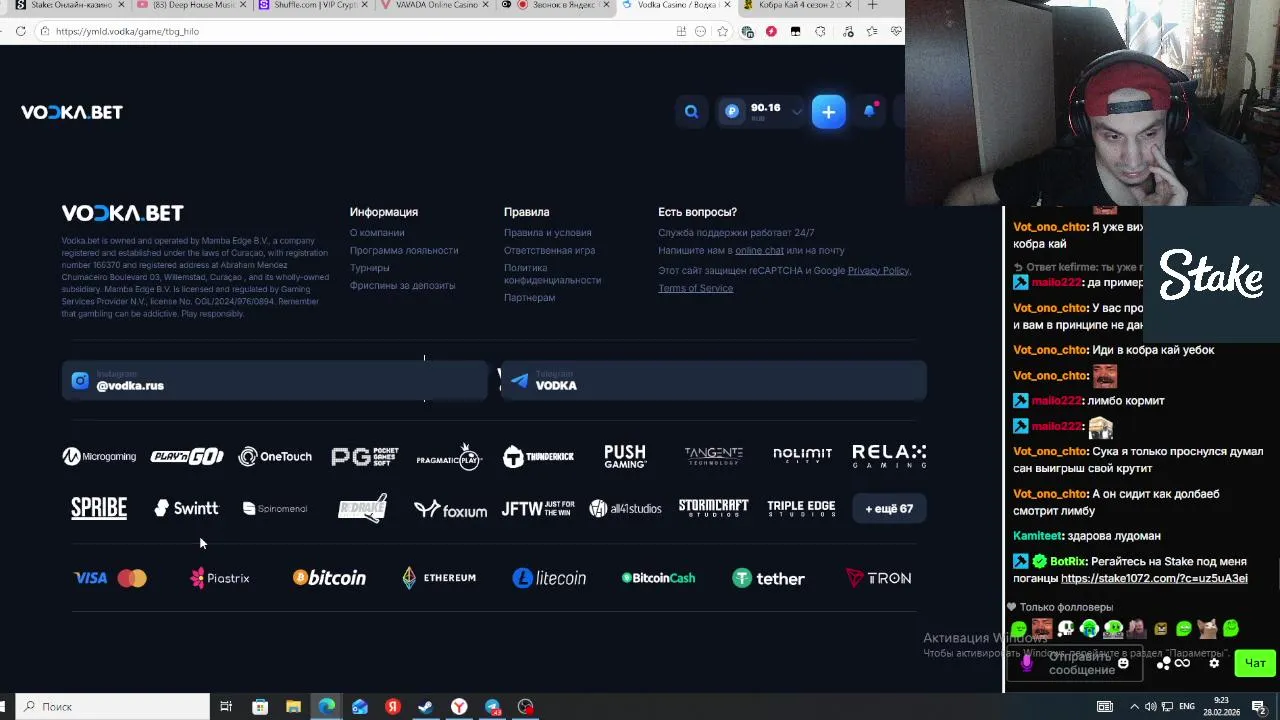Click the tether payment logo
1280x720 pixels.
point(768,578)
